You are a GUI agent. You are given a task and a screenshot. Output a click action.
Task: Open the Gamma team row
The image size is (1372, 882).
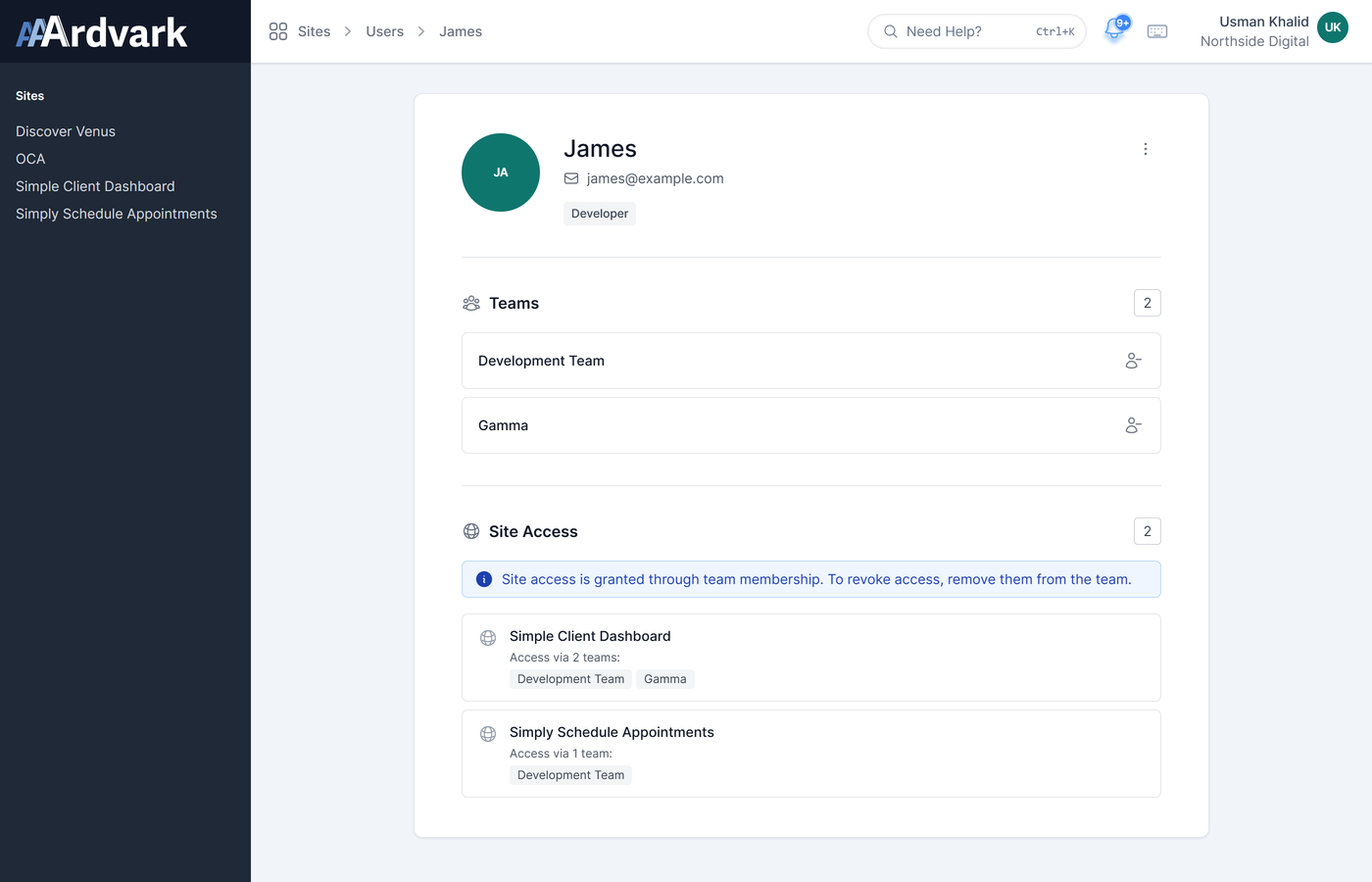pyautogui.click(x=811, y=425)
